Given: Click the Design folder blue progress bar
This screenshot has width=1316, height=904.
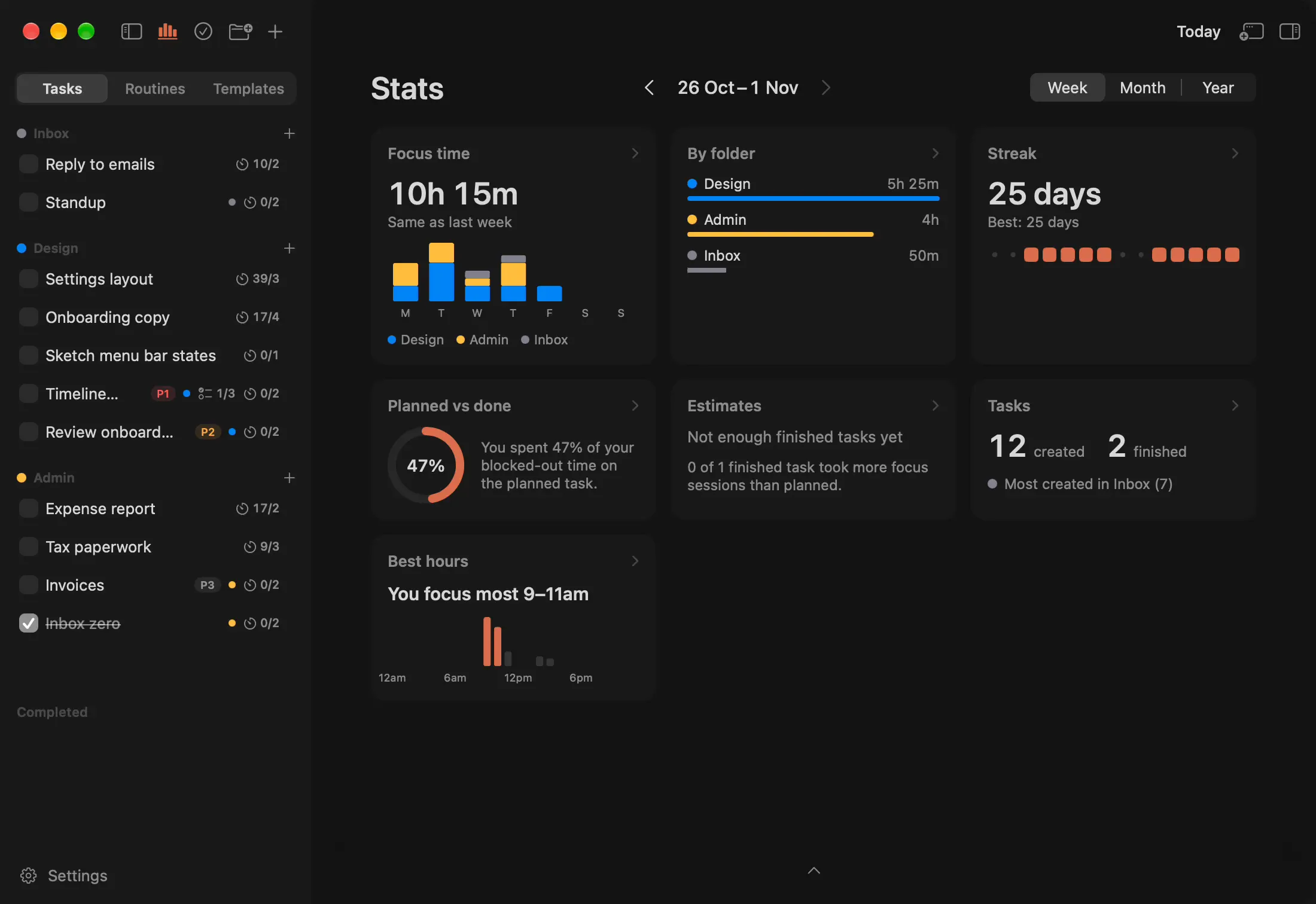Looking at the screenshot, I should pyautogui.click(x=814, y=198).
